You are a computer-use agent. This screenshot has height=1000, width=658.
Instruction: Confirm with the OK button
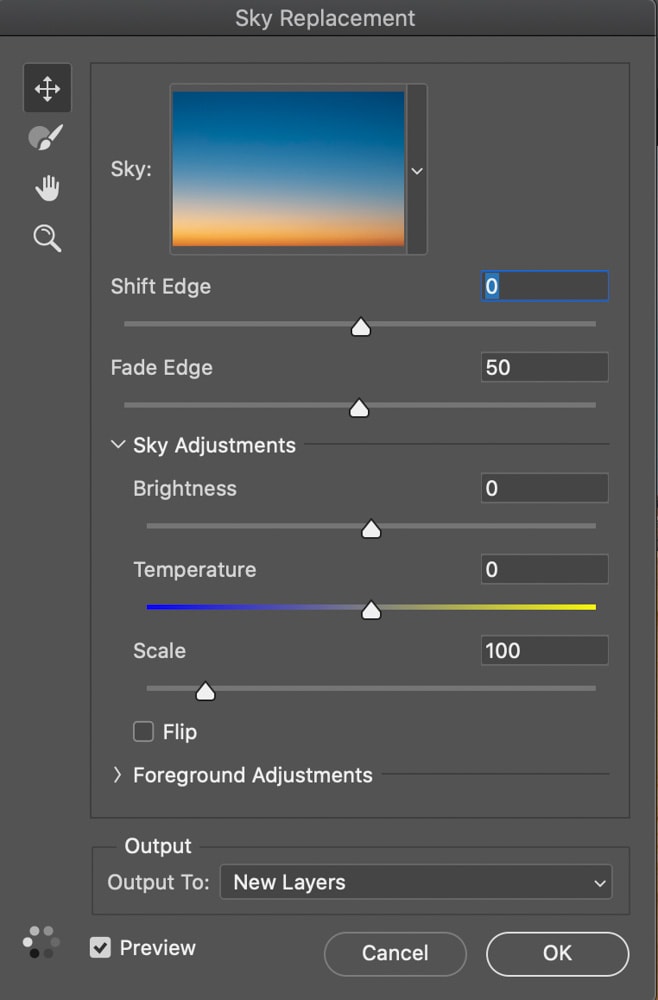[557, 953]
